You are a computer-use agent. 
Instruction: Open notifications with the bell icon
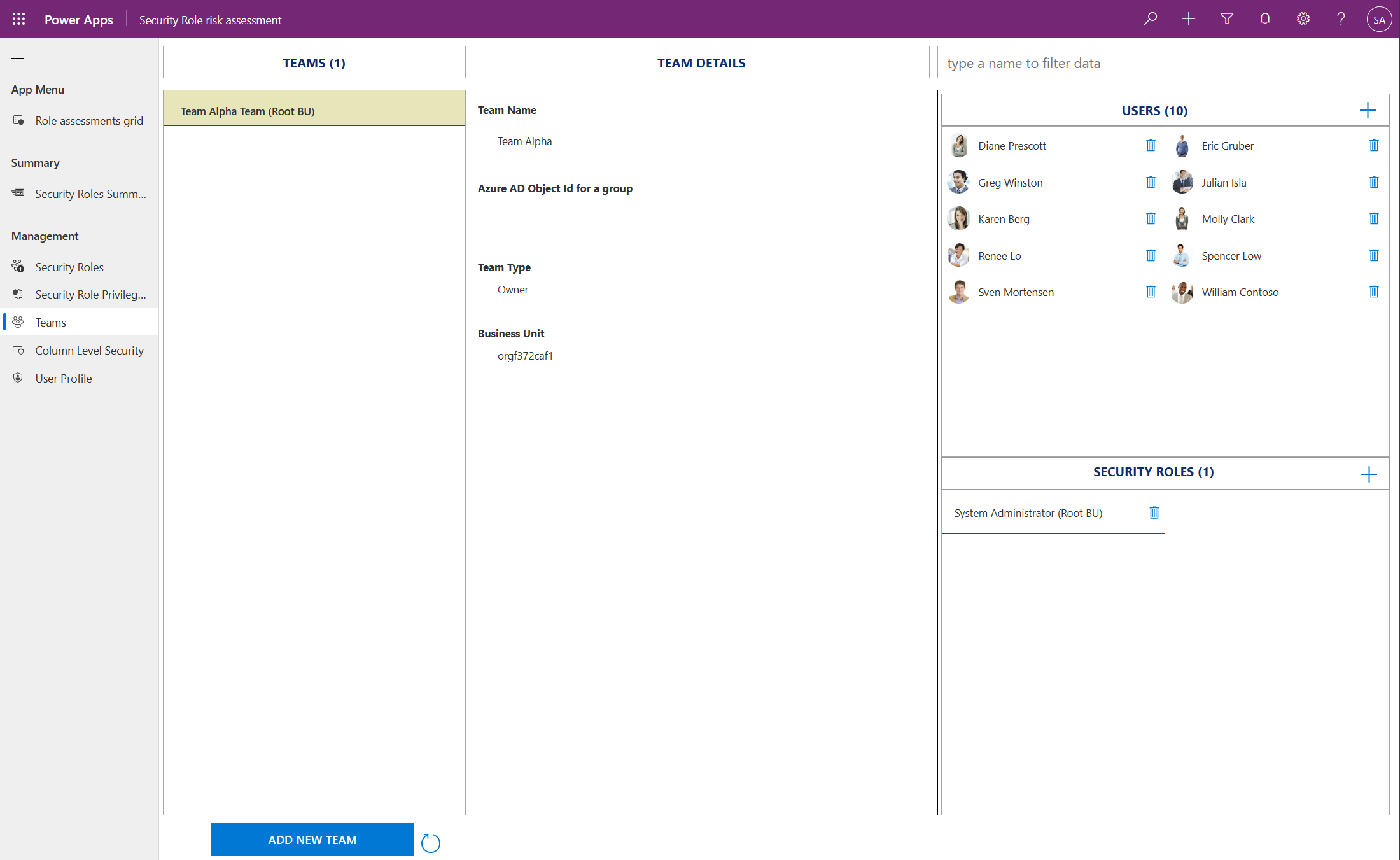pos(1264,18)
